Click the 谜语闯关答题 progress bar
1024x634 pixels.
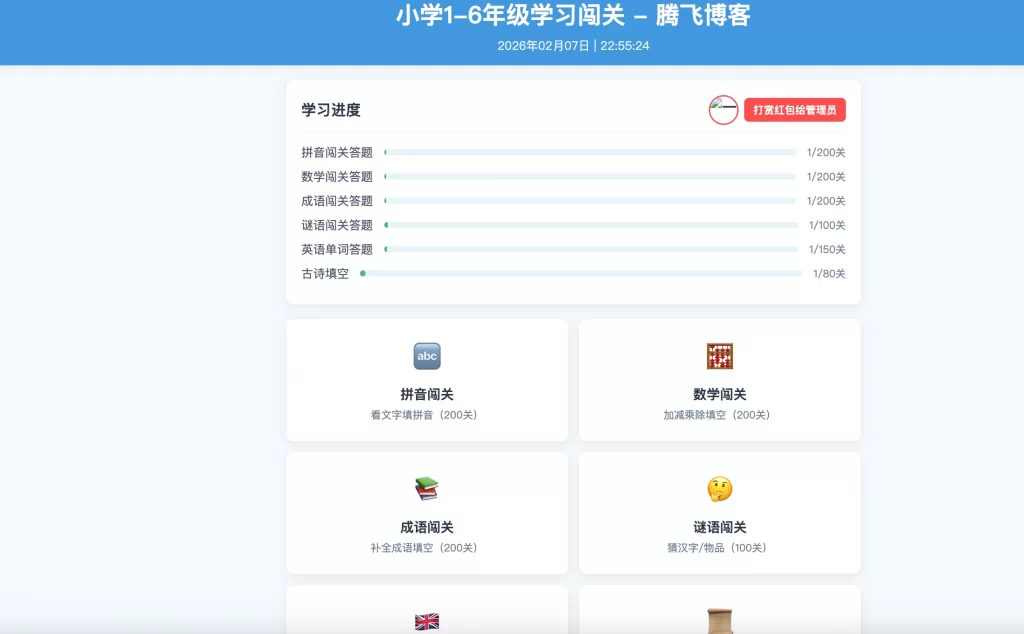coord(591,225)
